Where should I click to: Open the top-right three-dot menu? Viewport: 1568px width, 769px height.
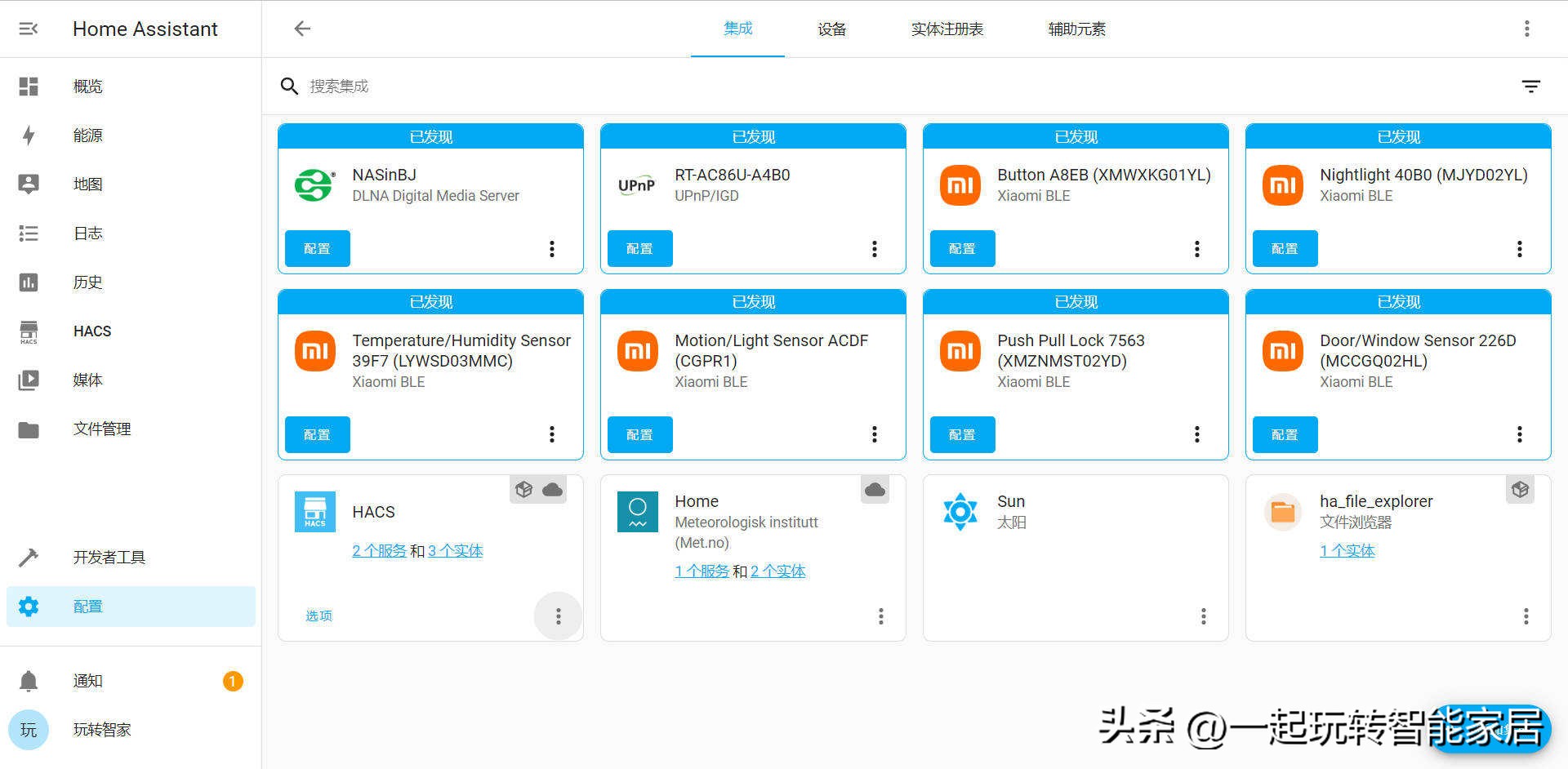point(1527,29)
